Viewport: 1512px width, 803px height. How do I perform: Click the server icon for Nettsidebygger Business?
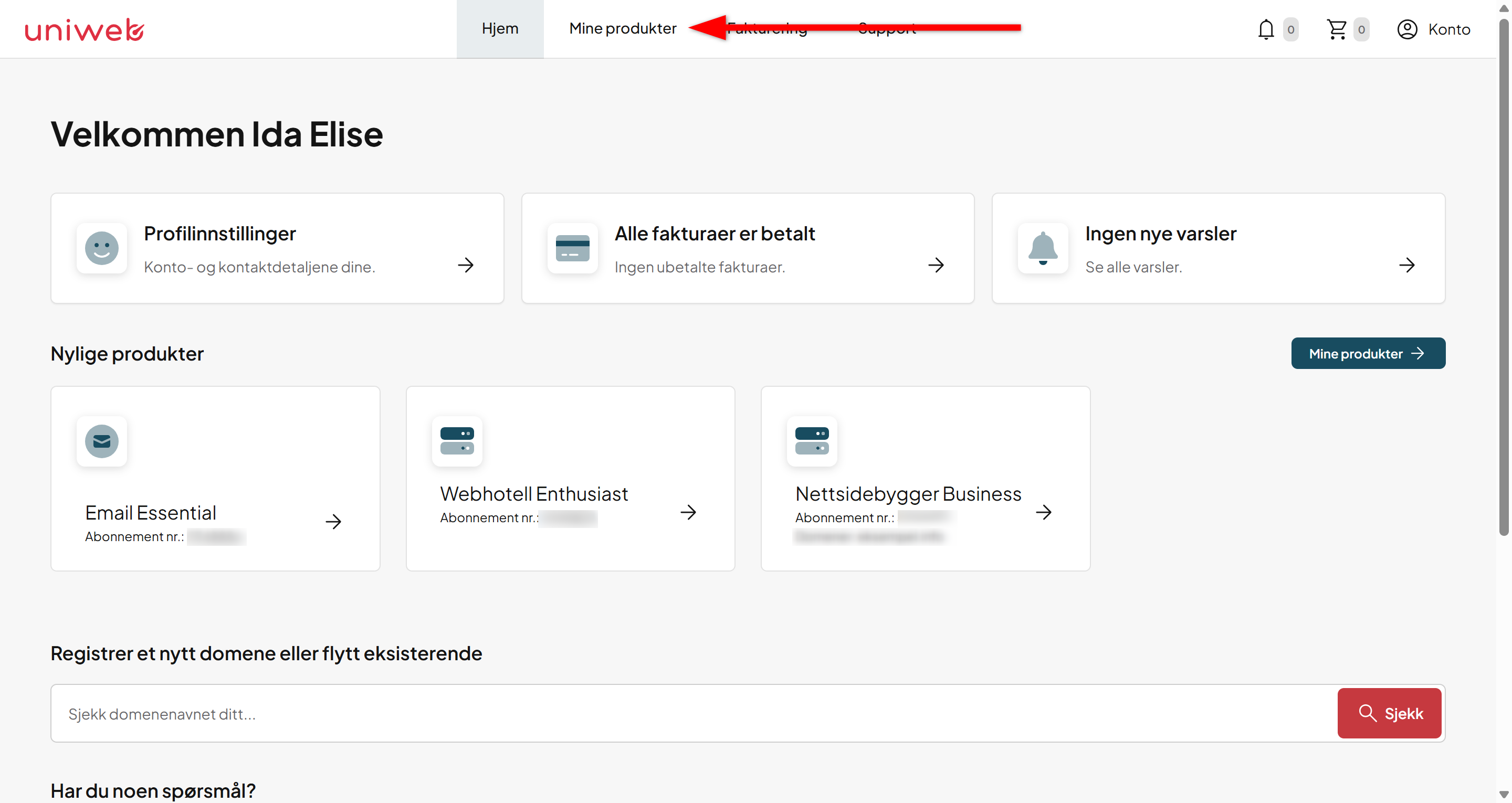pyautogui.click(x=812, y=441)
